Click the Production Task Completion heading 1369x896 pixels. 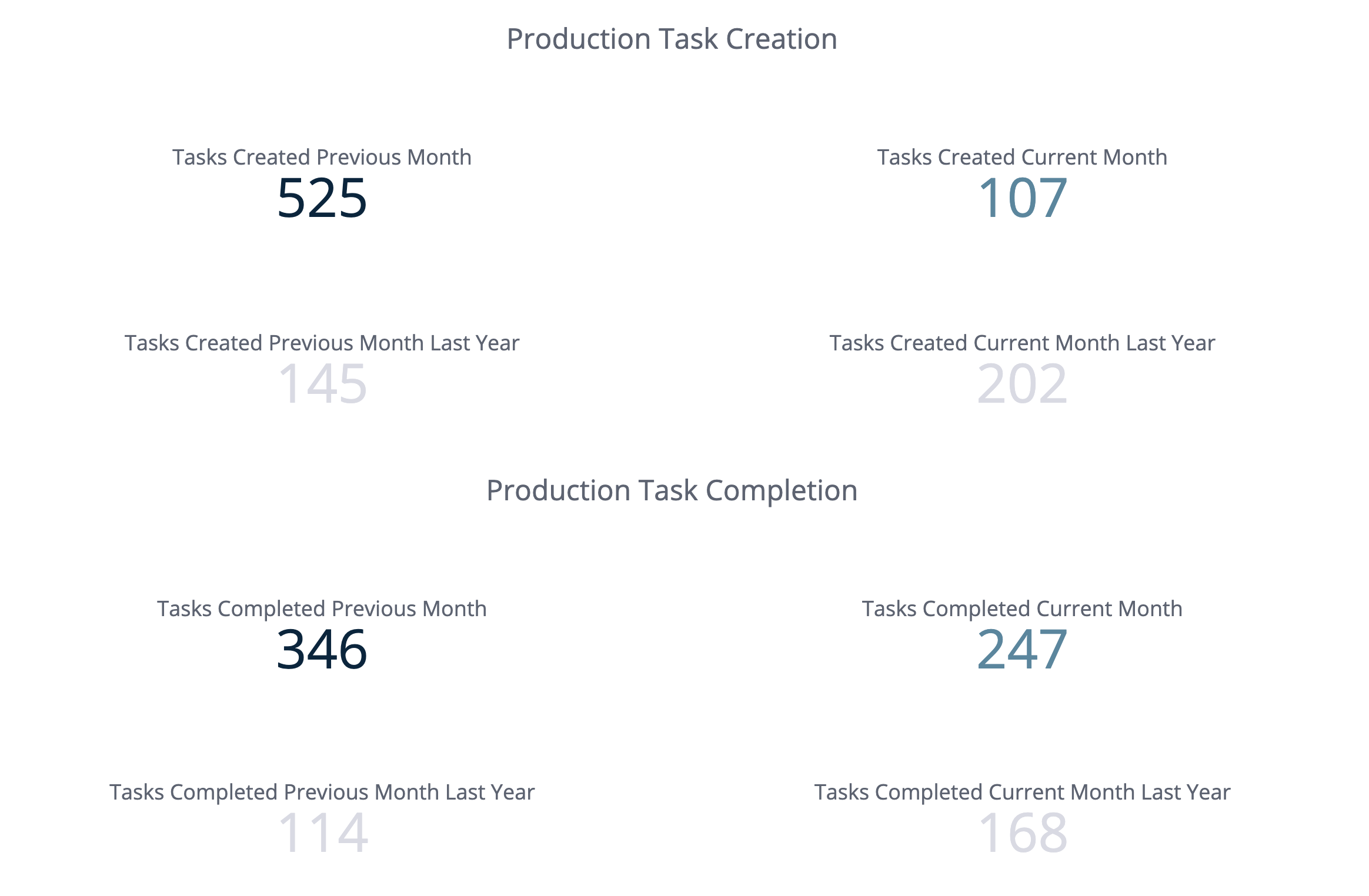[672, 491]
